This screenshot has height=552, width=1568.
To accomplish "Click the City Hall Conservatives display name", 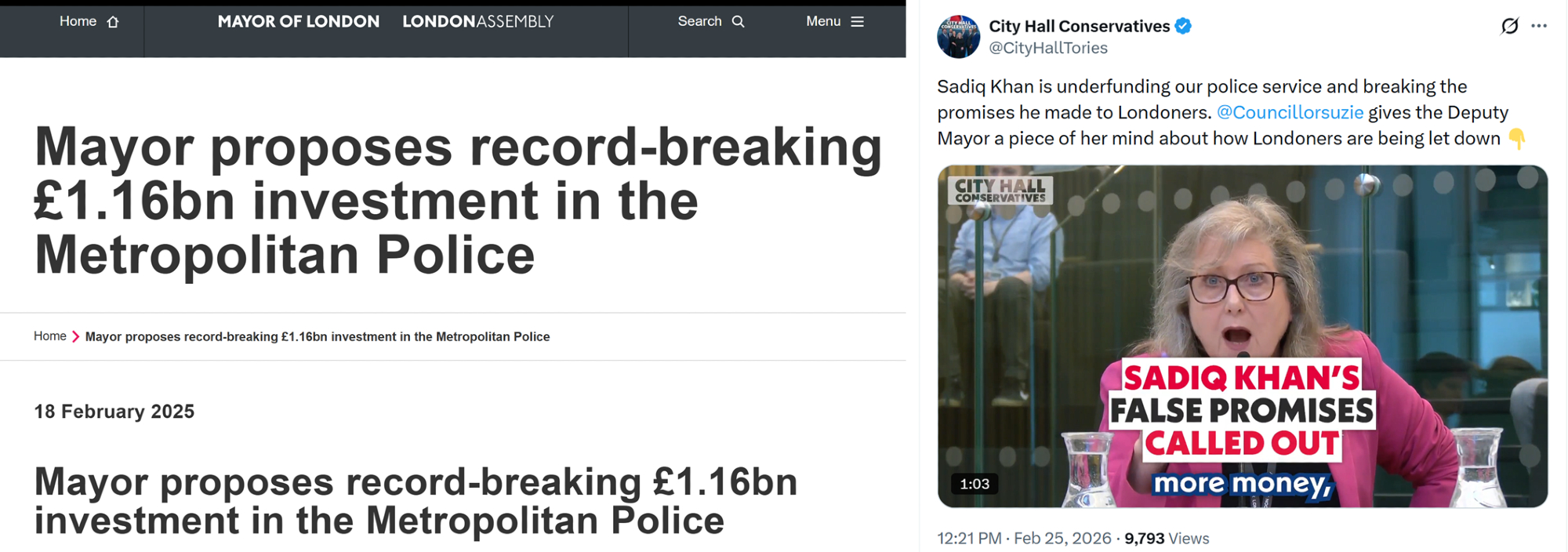I will tap(1079, 26).
